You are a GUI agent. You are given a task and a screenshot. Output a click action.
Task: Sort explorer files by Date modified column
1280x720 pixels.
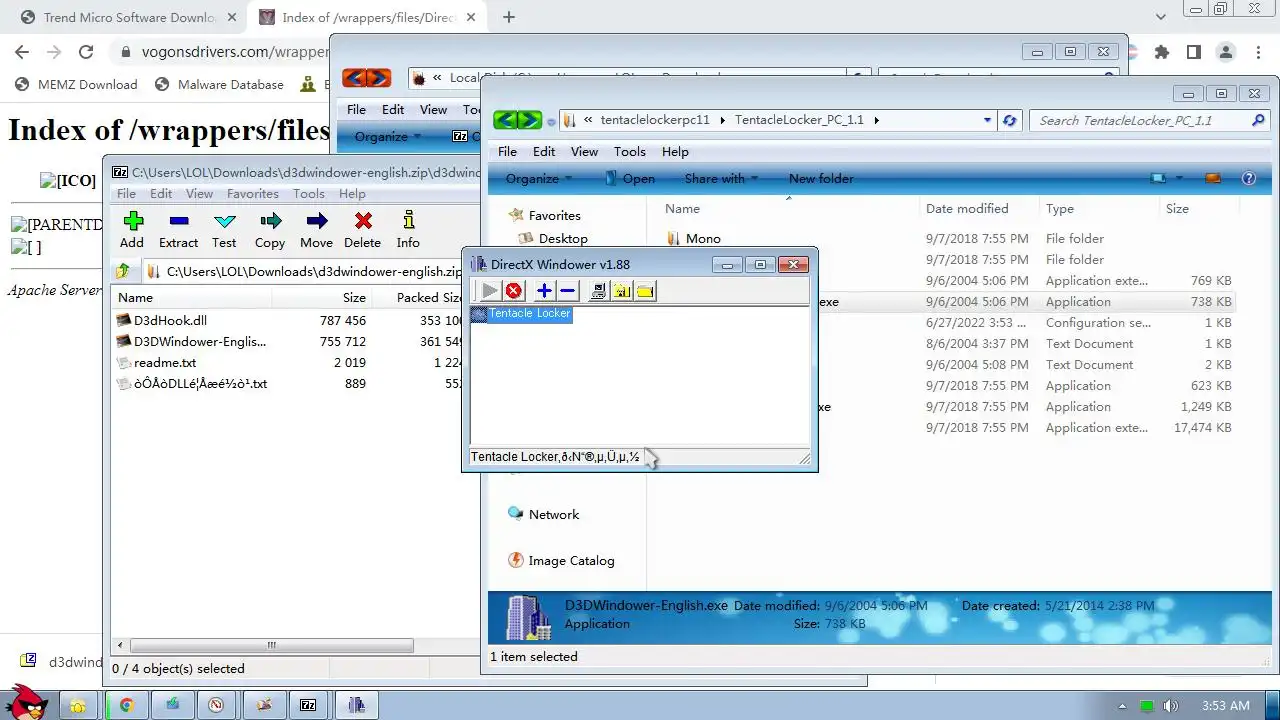(967, 209)
